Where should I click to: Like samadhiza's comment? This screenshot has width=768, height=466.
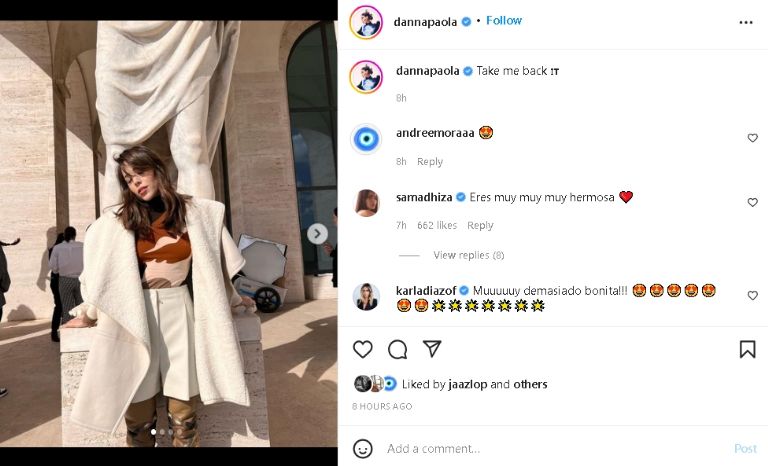pyautogui.click(x=753, y=202)
